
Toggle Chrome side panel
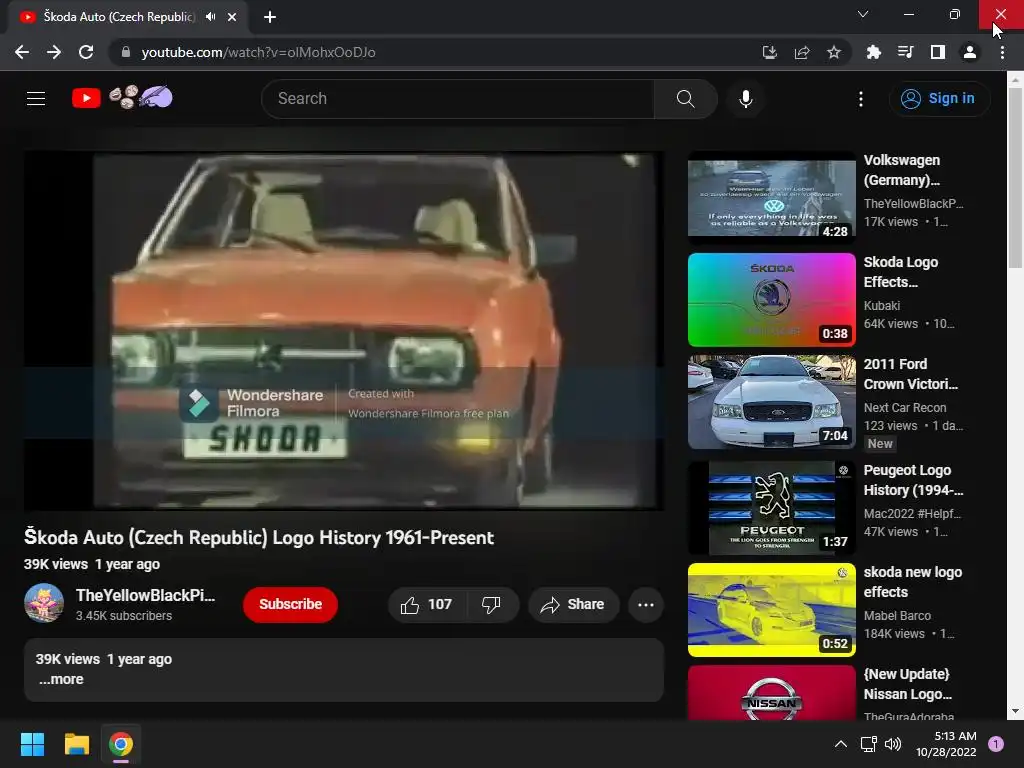[938, 52]
